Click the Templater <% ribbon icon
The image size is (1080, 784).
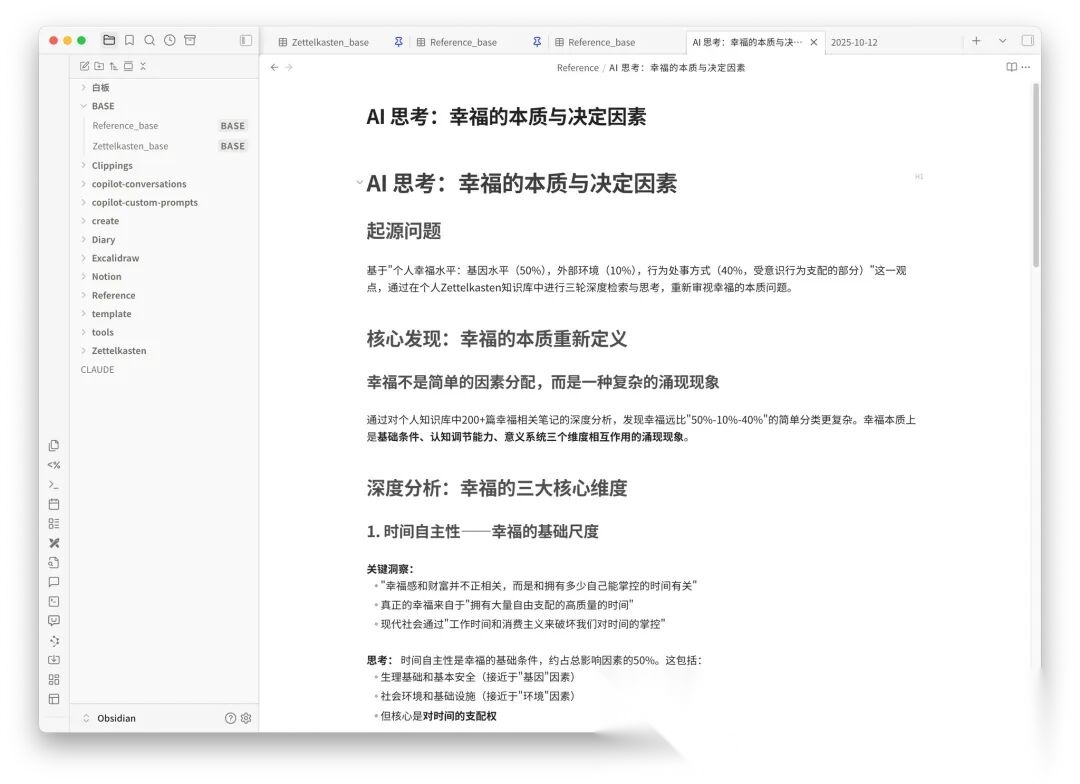tap(54, 465)
